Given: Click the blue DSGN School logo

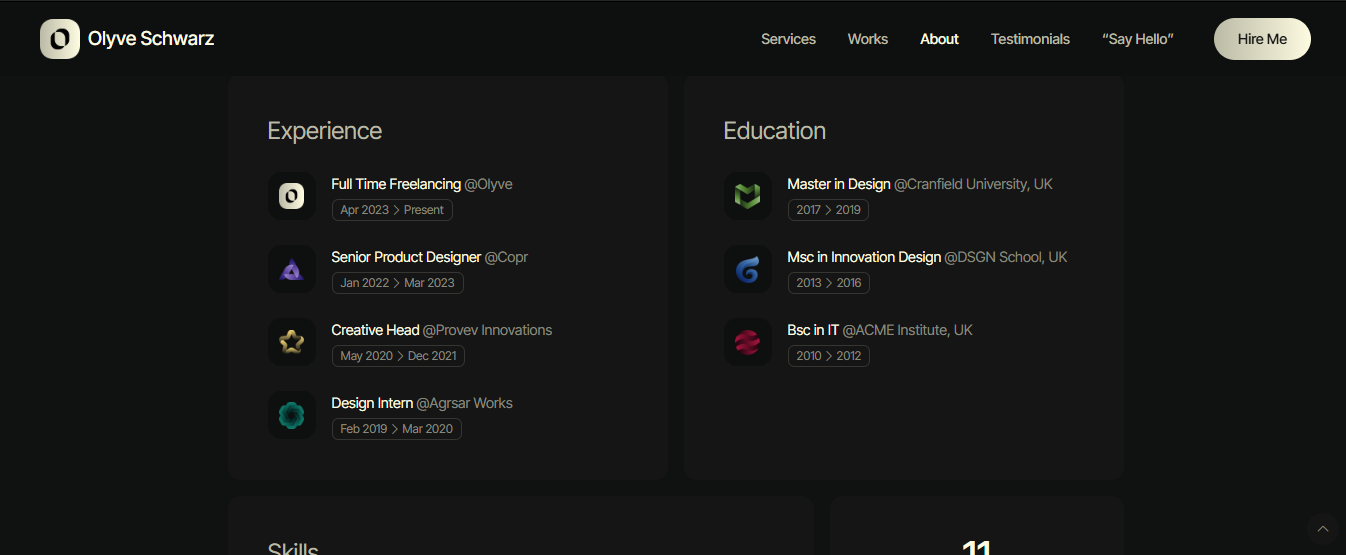Looking at the screenshot, I should tap(748, 269).
